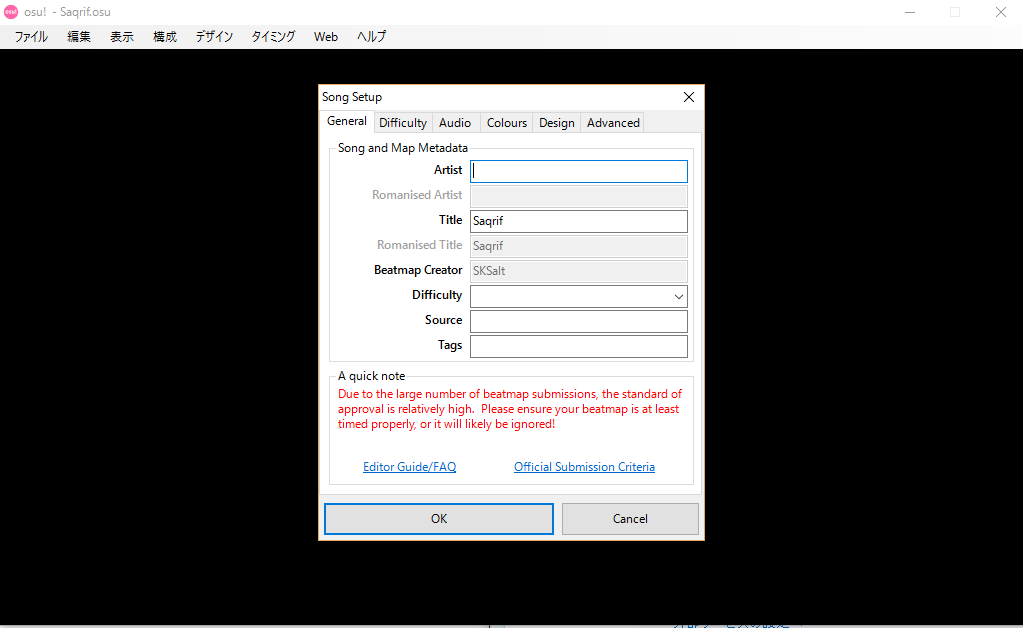Open the ファイル menu
The image size is (1023, 628).
click(x=31, y=37)
